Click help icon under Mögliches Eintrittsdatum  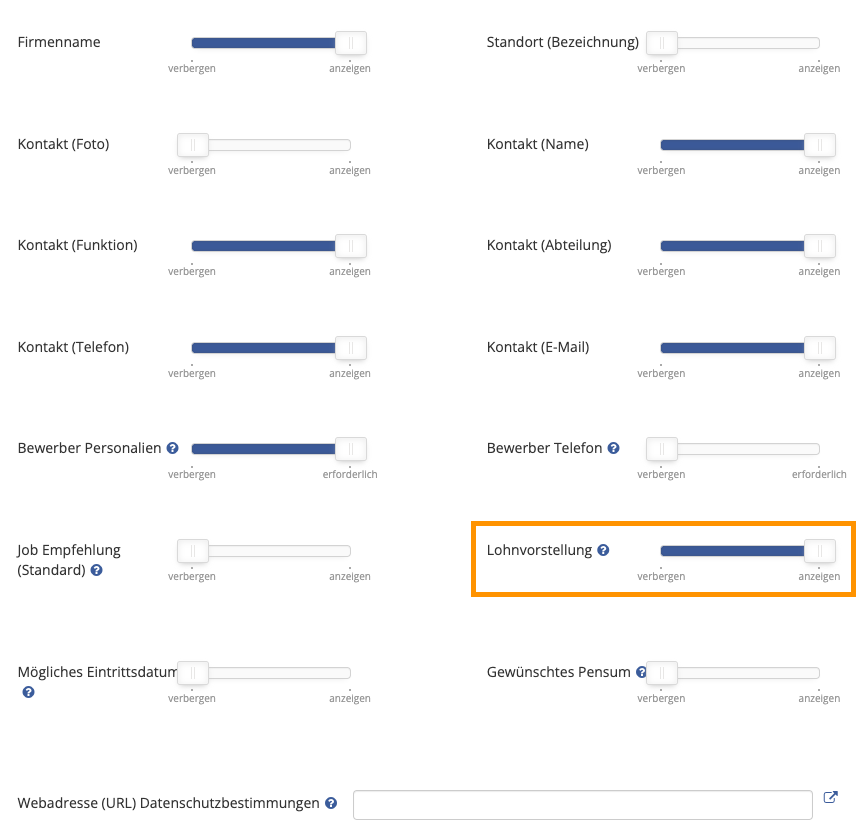click(28, 692)
